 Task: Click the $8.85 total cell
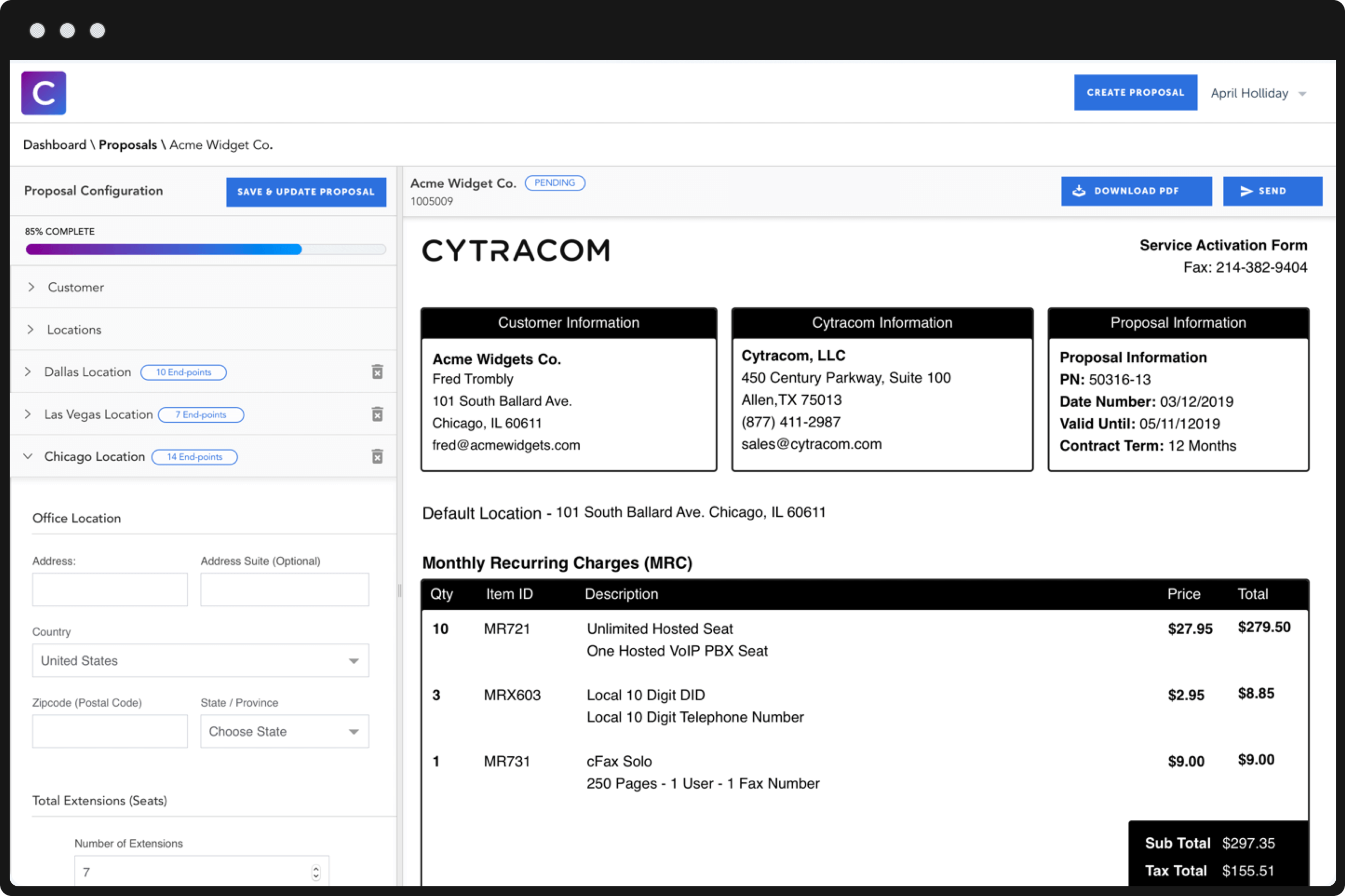1256,694
